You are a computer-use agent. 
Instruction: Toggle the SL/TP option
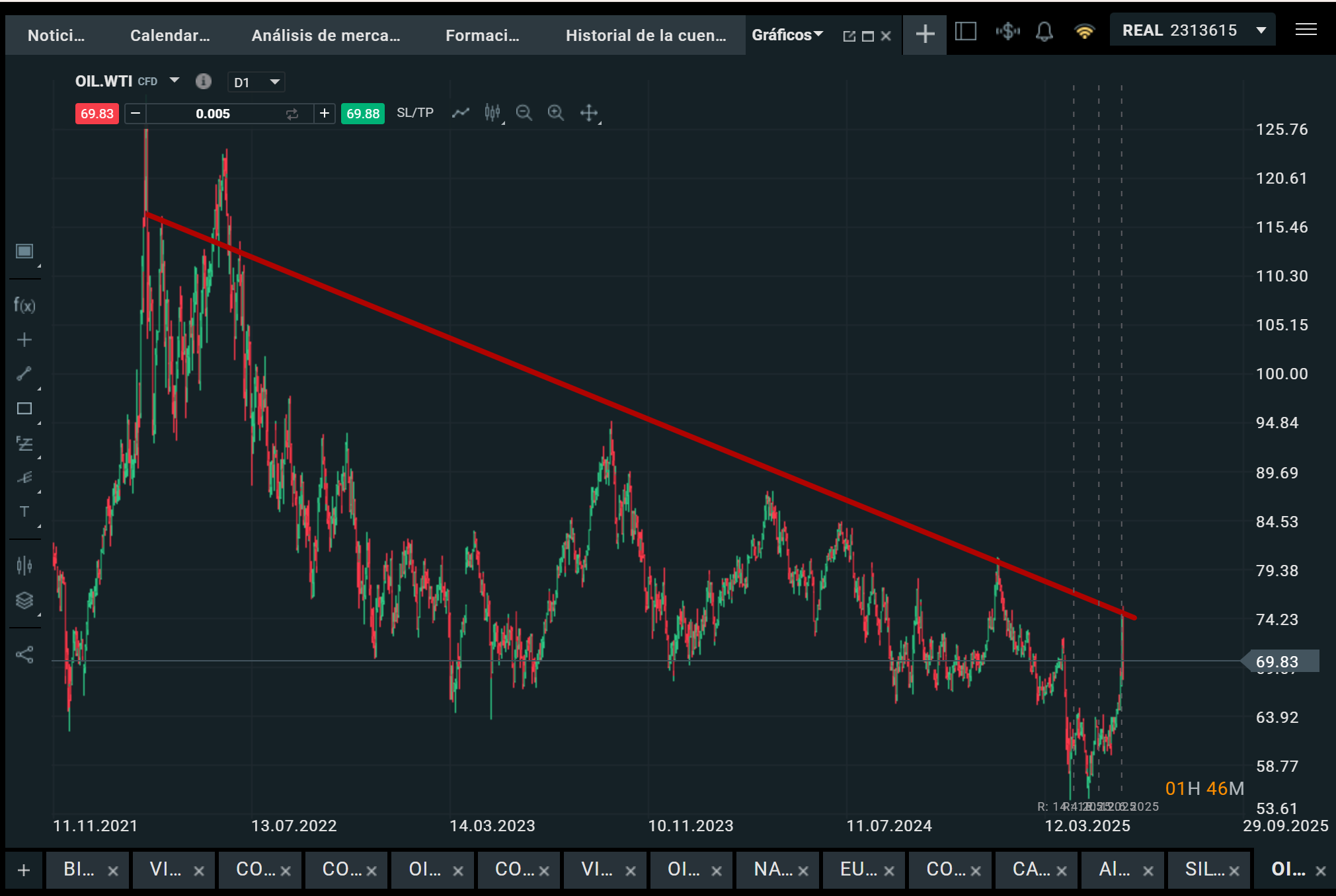414,113
